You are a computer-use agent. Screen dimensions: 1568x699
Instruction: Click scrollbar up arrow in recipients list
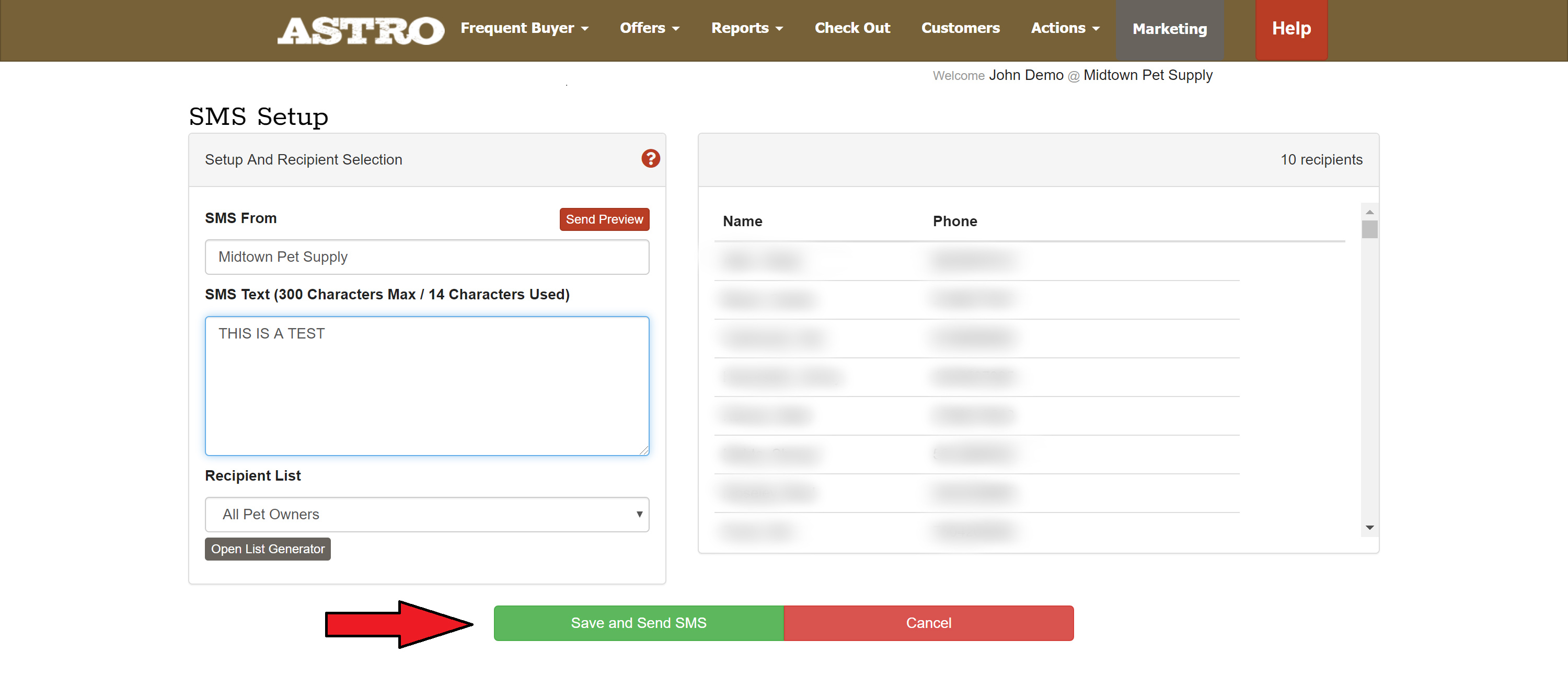coord(1369,212)
